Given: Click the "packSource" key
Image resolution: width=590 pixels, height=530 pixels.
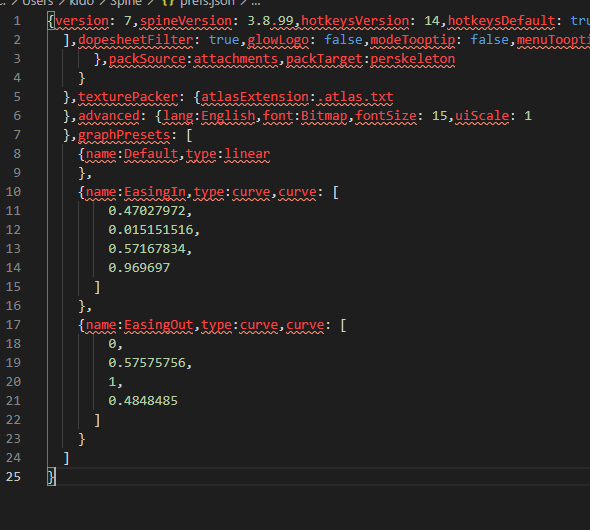Looking at the screenshot, I should [147, 59].
